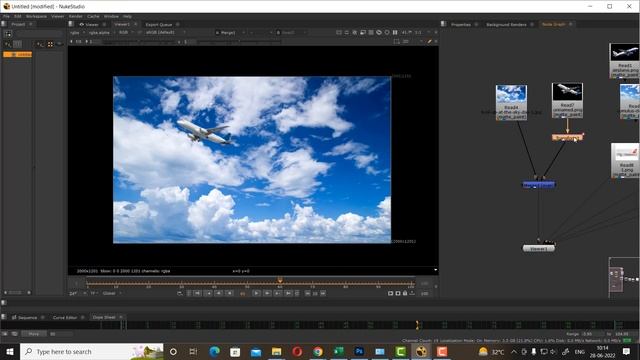Click the Read8 node thumbnail
The width and height of the screenshot is (640, 360).
pos(626,152)
